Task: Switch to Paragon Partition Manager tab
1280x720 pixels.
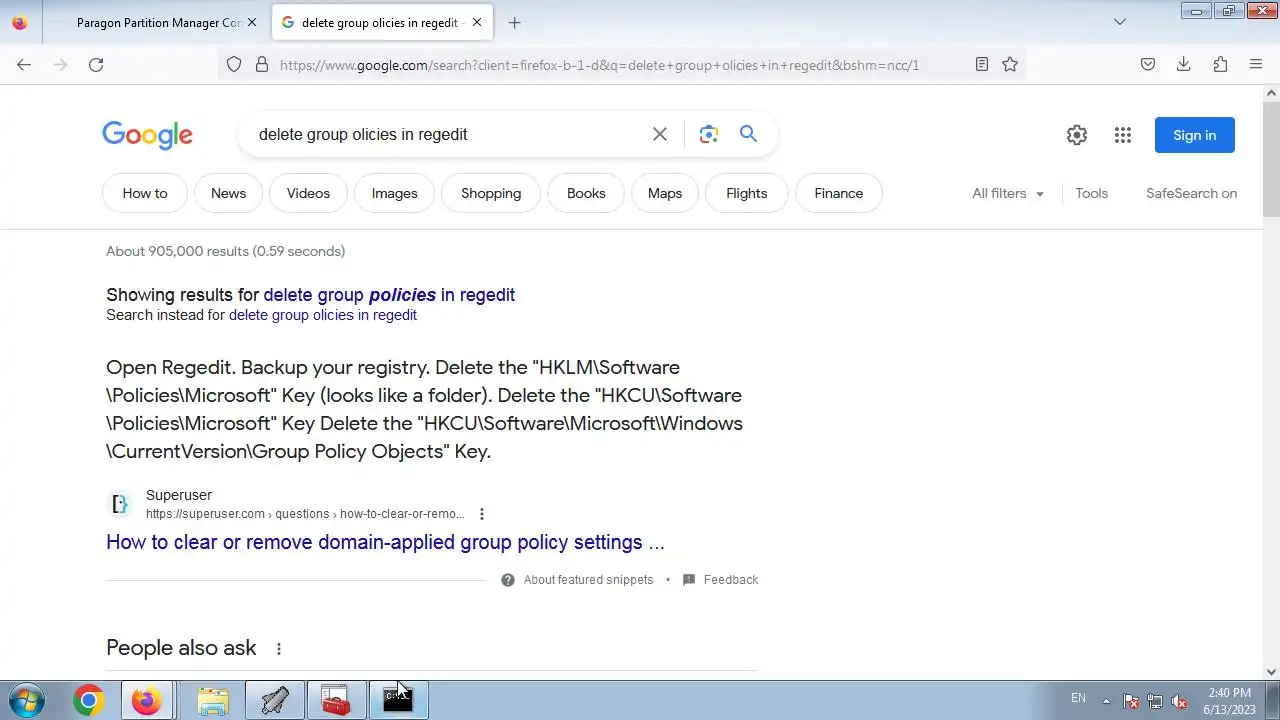Action: [158, 22]
